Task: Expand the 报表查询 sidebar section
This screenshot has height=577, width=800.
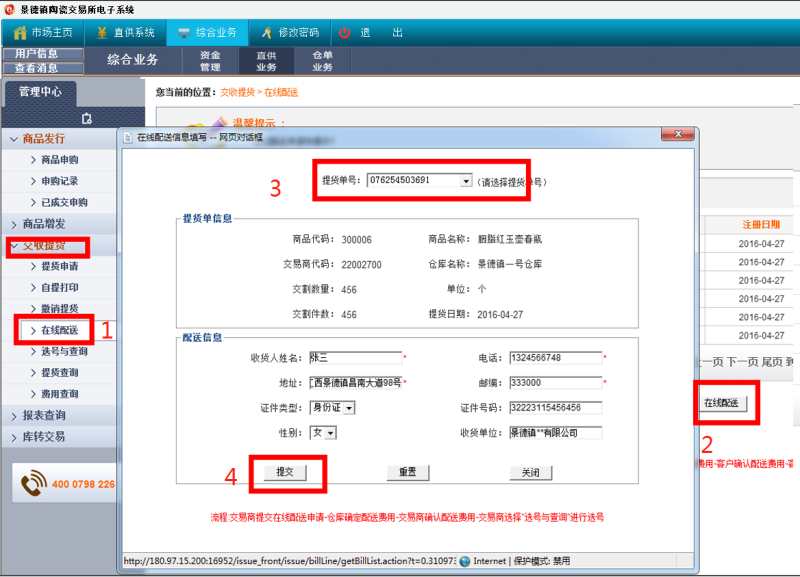Action: pos(44,415)
